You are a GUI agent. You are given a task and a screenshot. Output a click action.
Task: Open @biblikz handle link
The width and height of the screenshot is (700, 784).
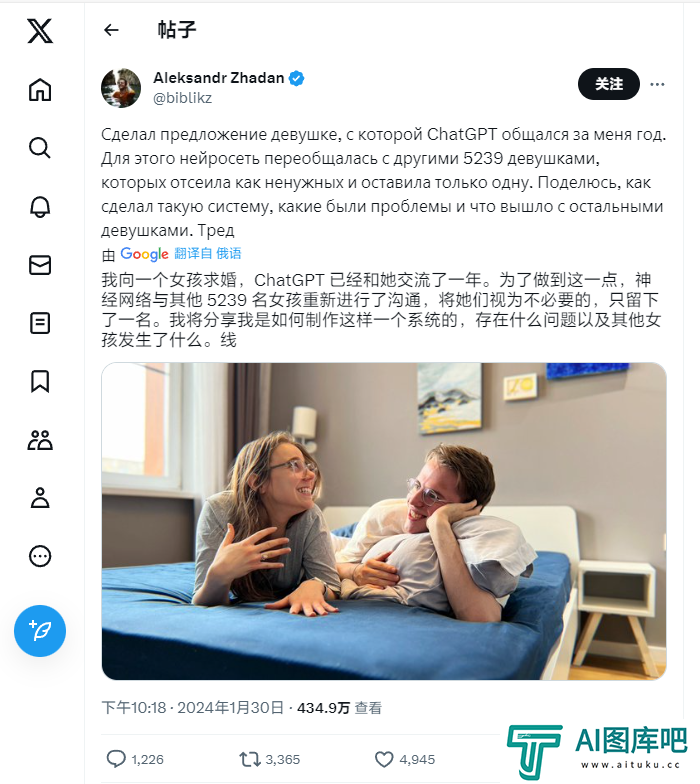[182, 98]
